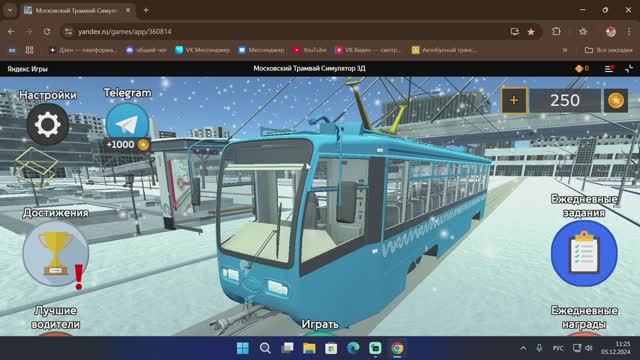Open Ежедневные задания clipboard icon
Screen dimensions: 640x360
[584, 253]
